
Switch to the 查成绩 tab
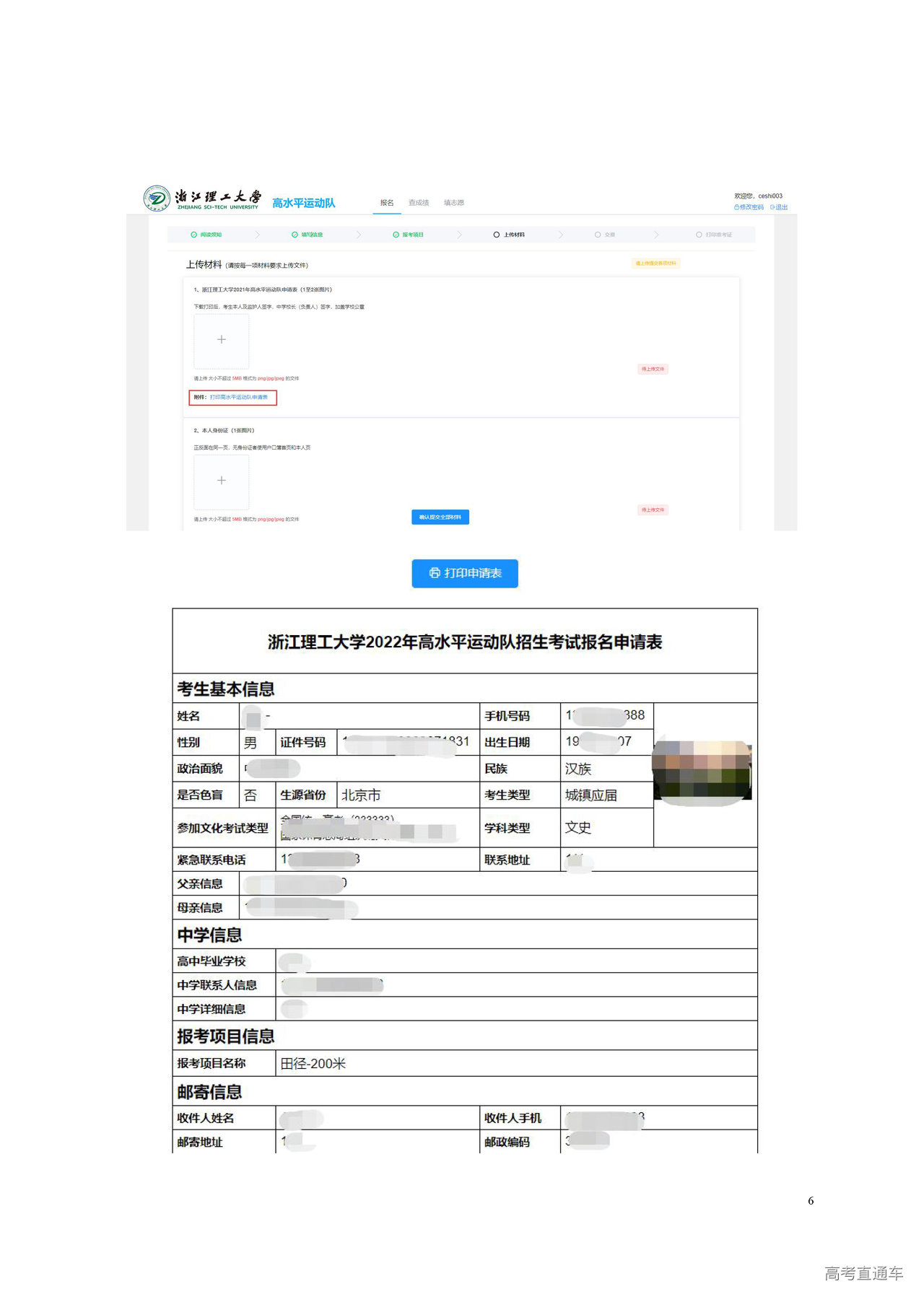click(x=419, y=203)
